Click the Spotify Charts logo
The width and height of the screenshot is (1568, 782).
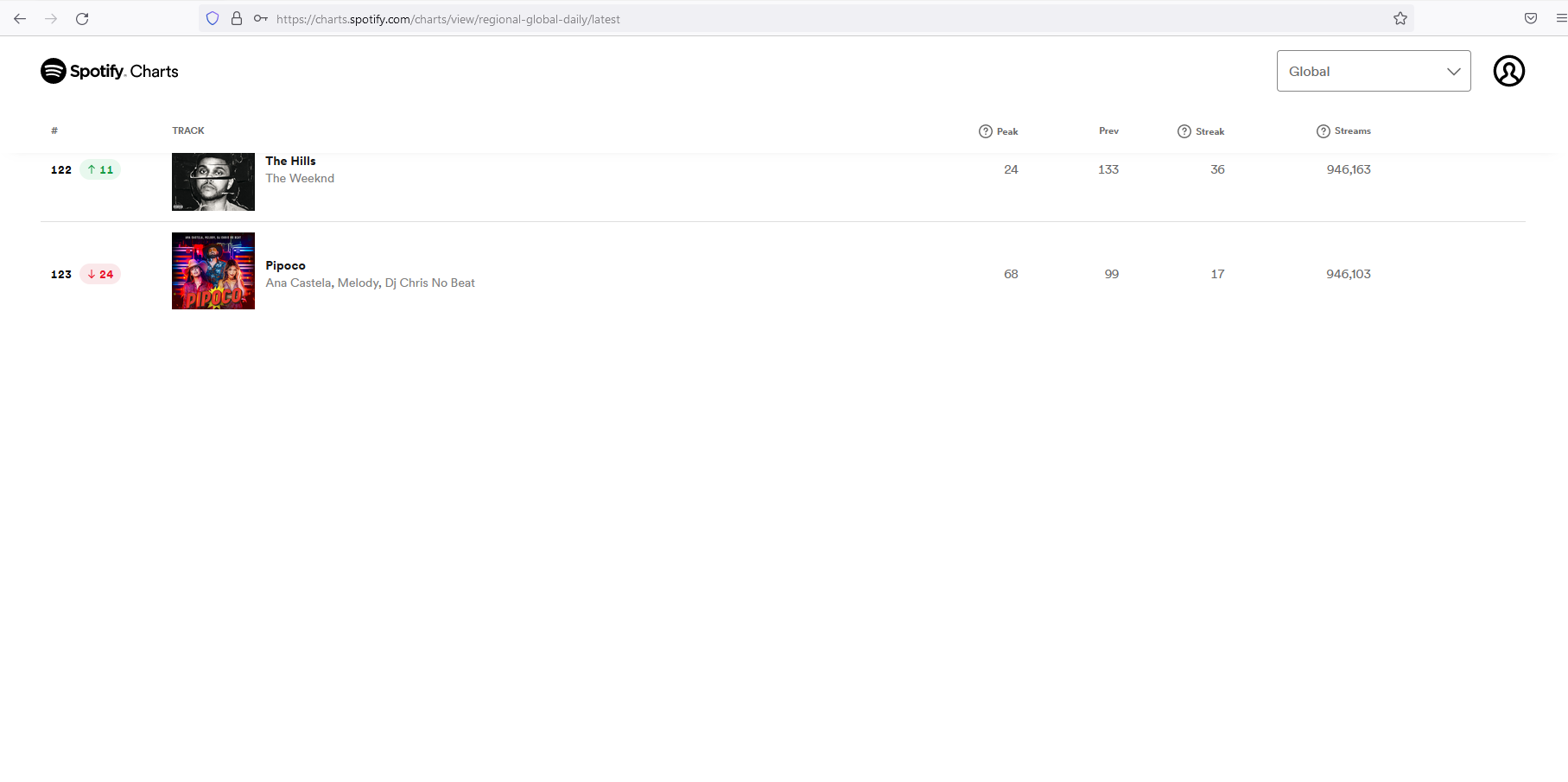coord(108,71)
